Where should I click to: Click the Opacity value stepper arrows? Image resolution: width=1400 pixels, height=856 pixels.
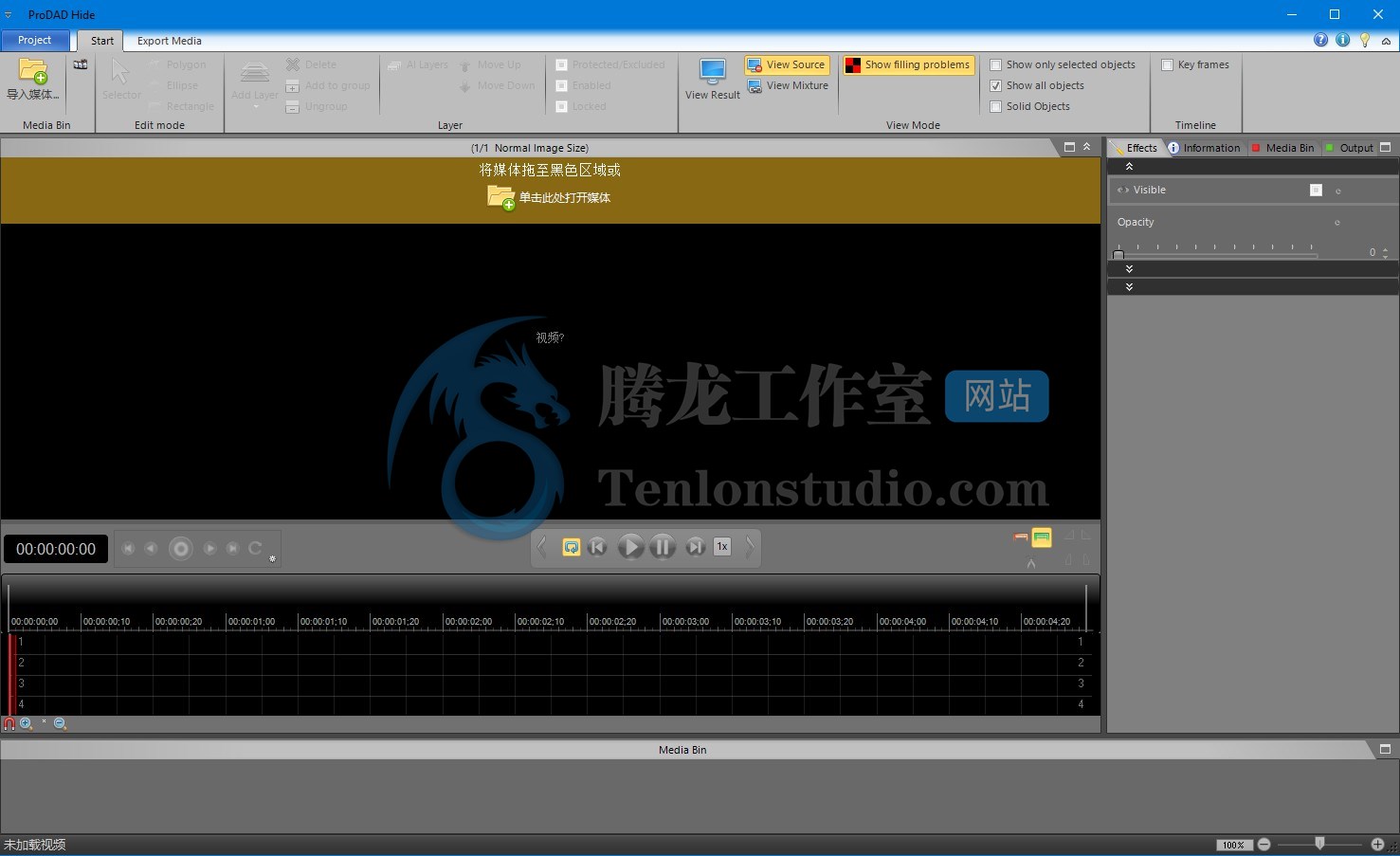click(x=1386, y=252)
